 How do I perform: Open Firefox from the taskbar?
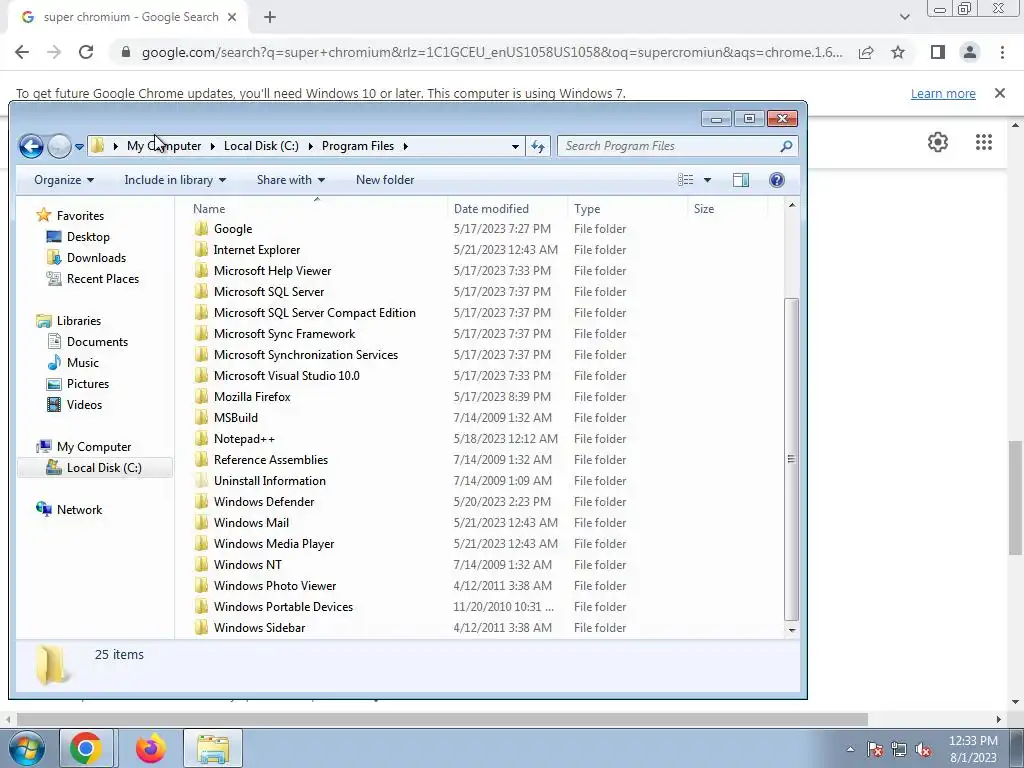tap(150, 748)
